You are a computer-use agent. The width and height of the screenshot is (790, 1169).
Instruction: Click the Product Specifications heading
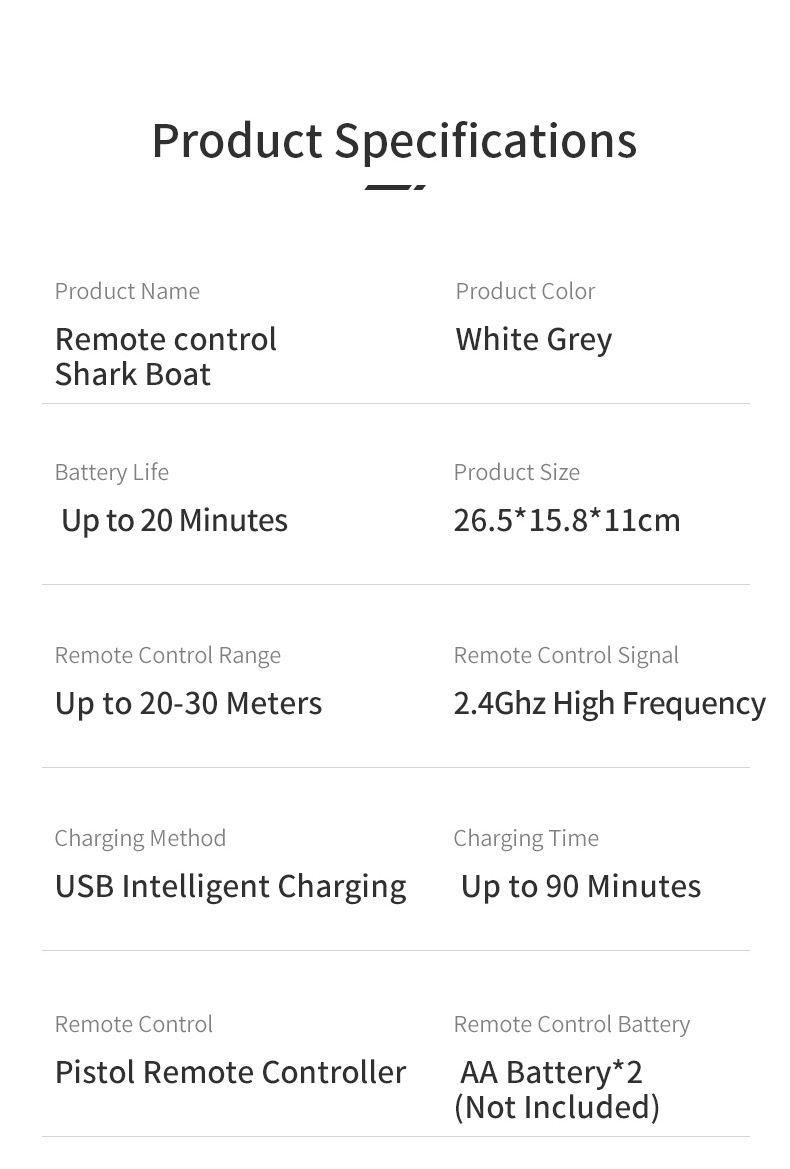tap(394, 140)
